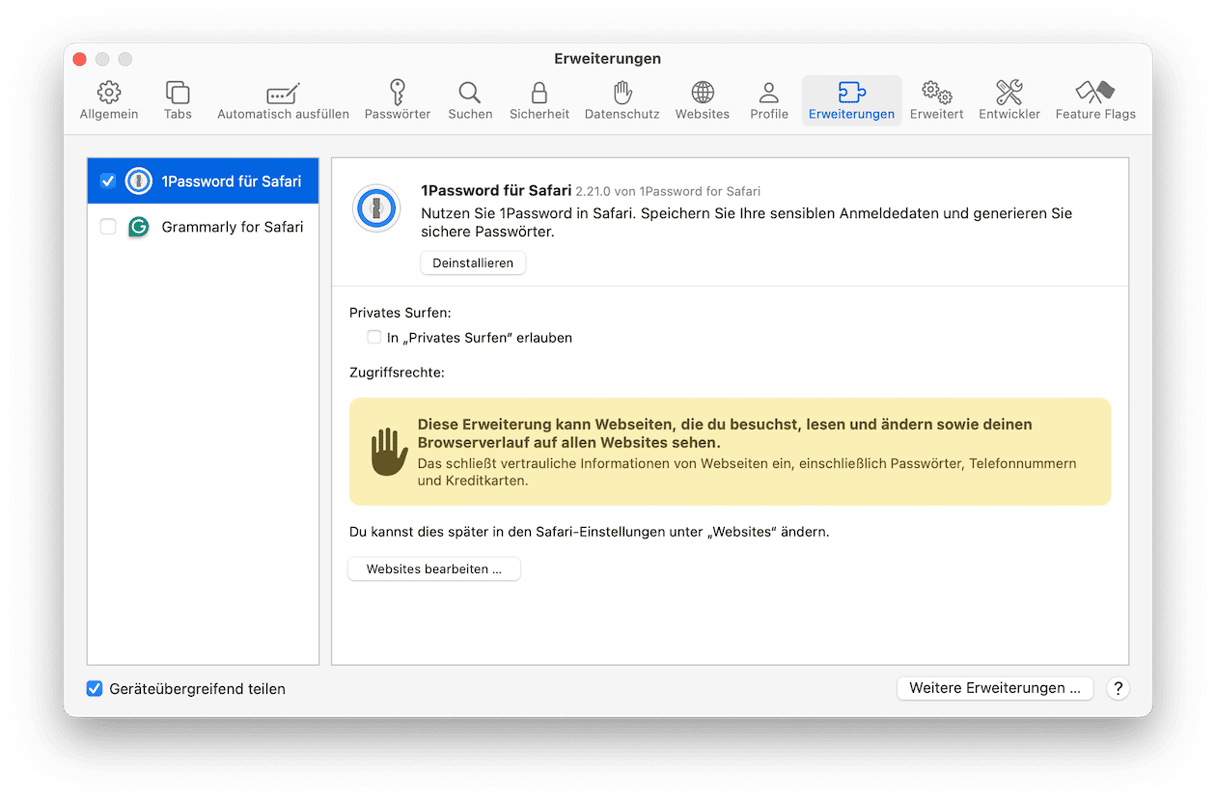Go to Sicherheit lock settings
1216x801 pixels.
coord(539,94)
